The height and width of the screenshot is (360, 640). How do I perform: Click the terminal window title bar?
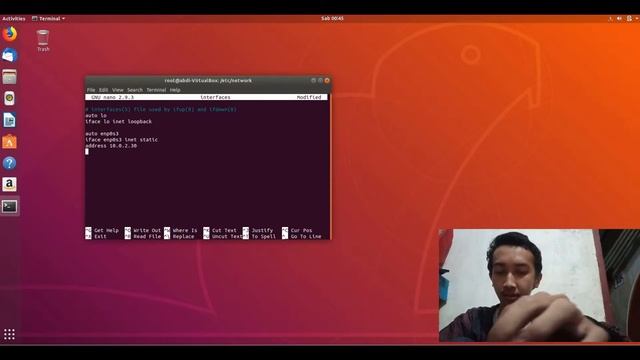click(208, 80)
